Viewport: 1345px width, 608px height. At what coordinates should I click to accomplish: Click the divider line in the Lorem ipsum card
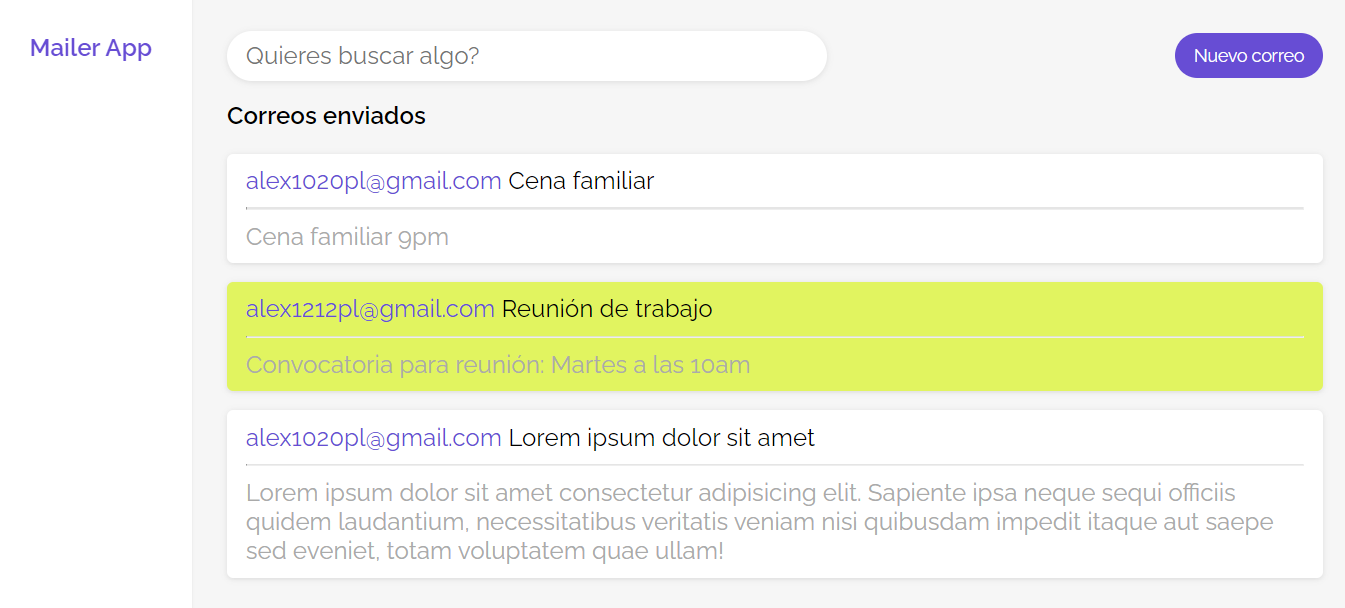click(x=775, y=465)
